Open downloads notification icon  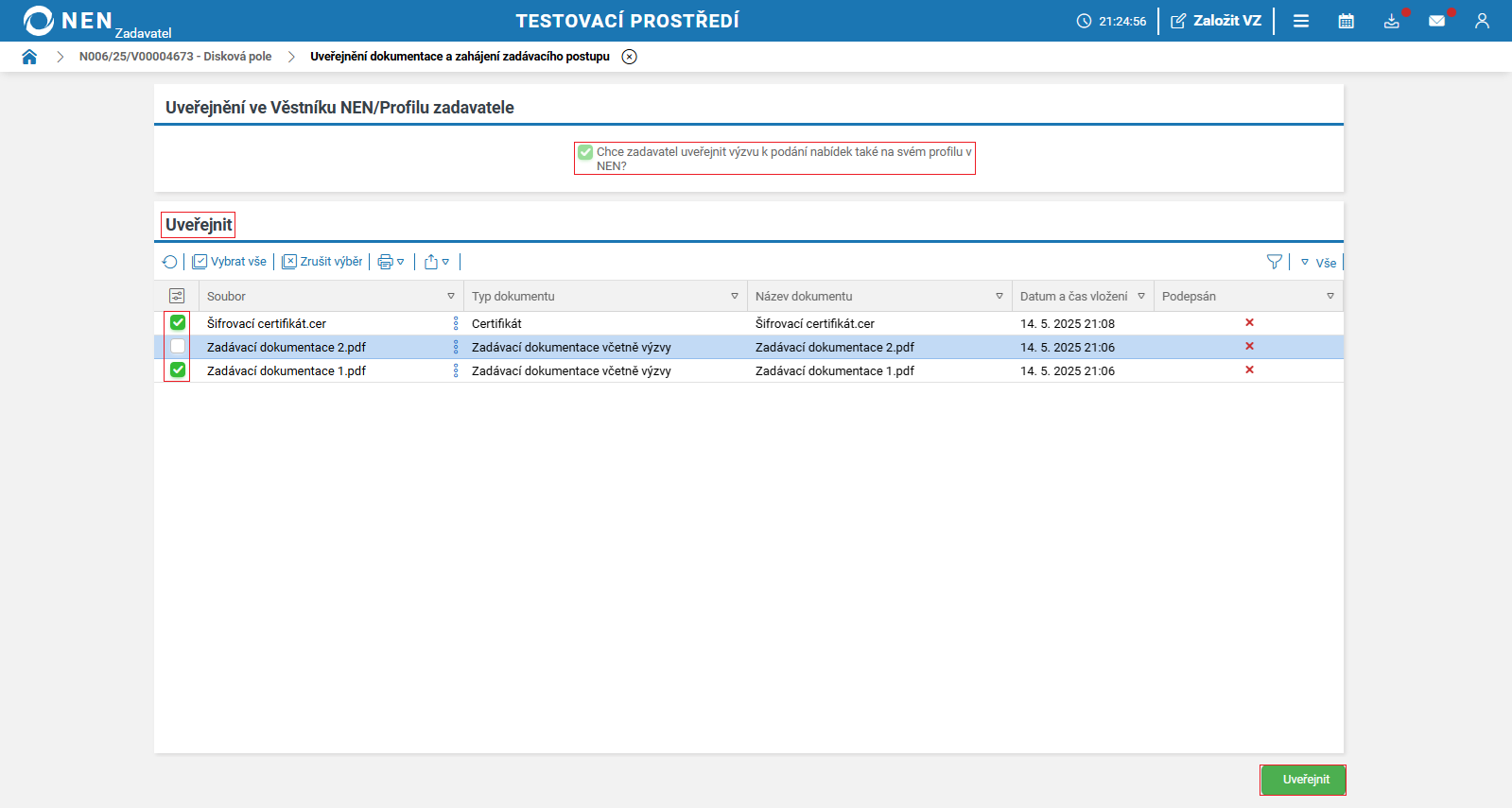tap(1392, 21)
